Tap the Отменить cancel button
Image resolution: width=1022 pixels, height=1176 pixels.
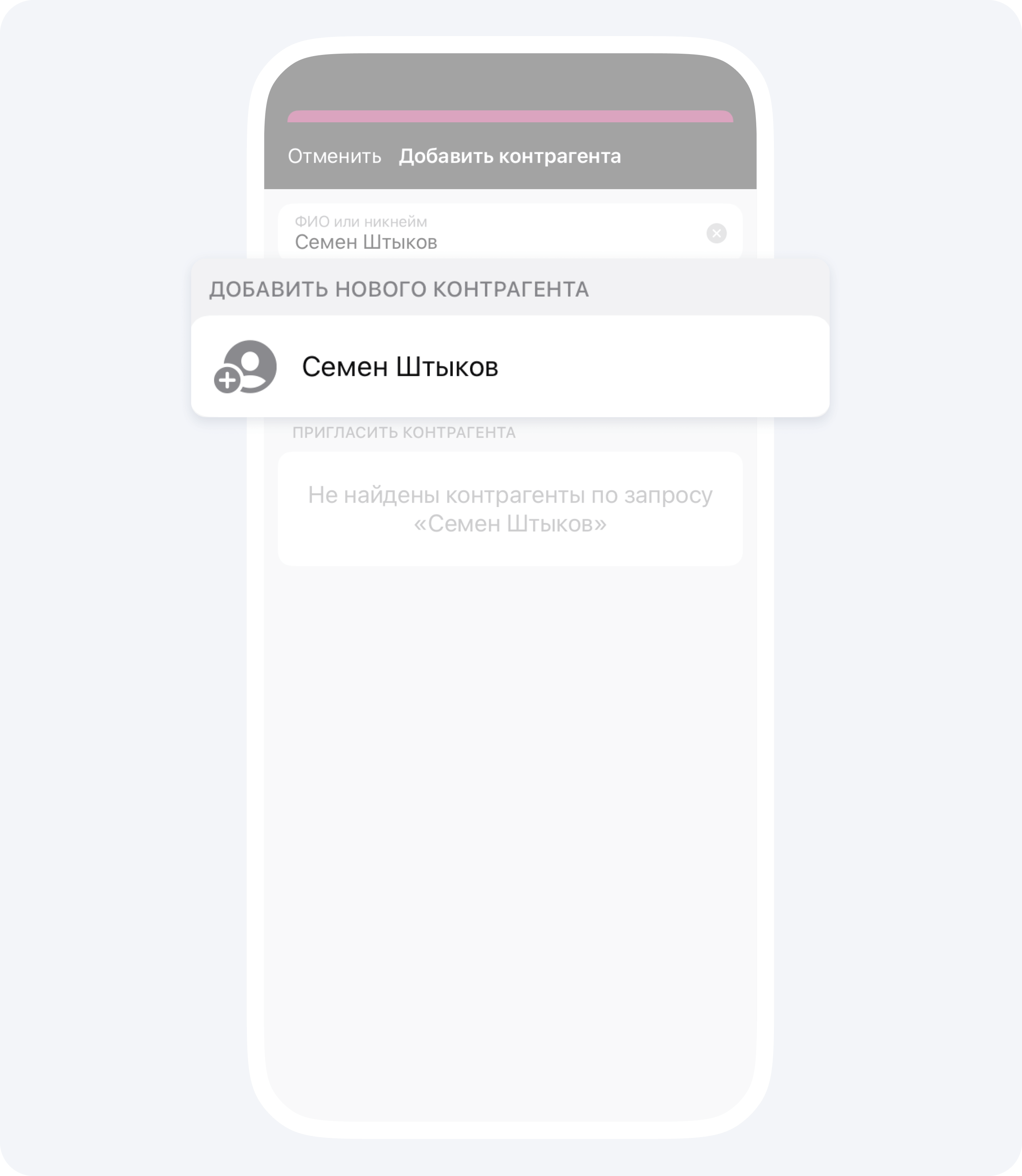click(334, 156)
